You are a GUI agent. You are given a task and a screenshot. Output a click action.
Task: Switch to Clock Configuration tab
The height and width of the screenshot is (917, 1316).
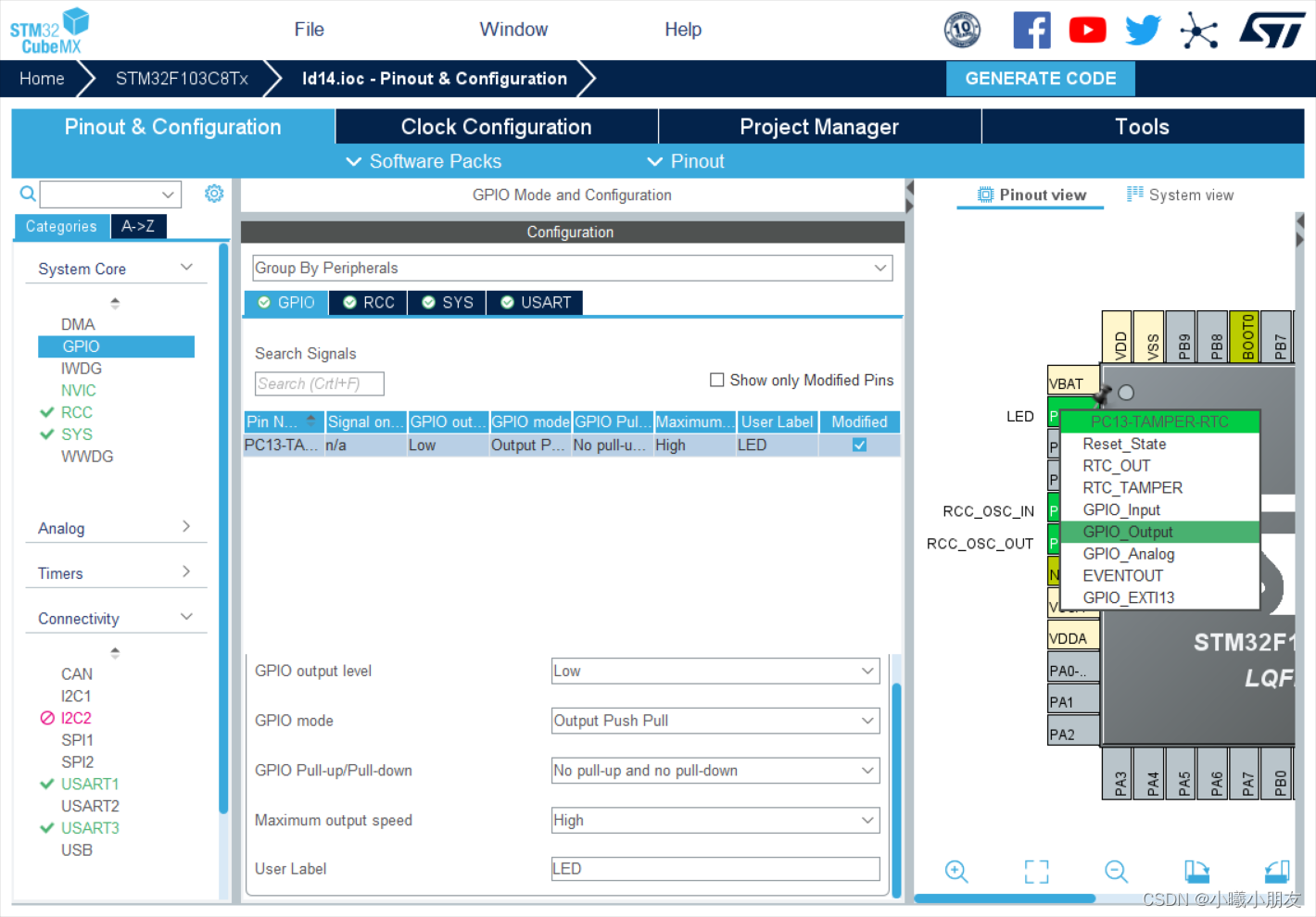pos(497,127)
